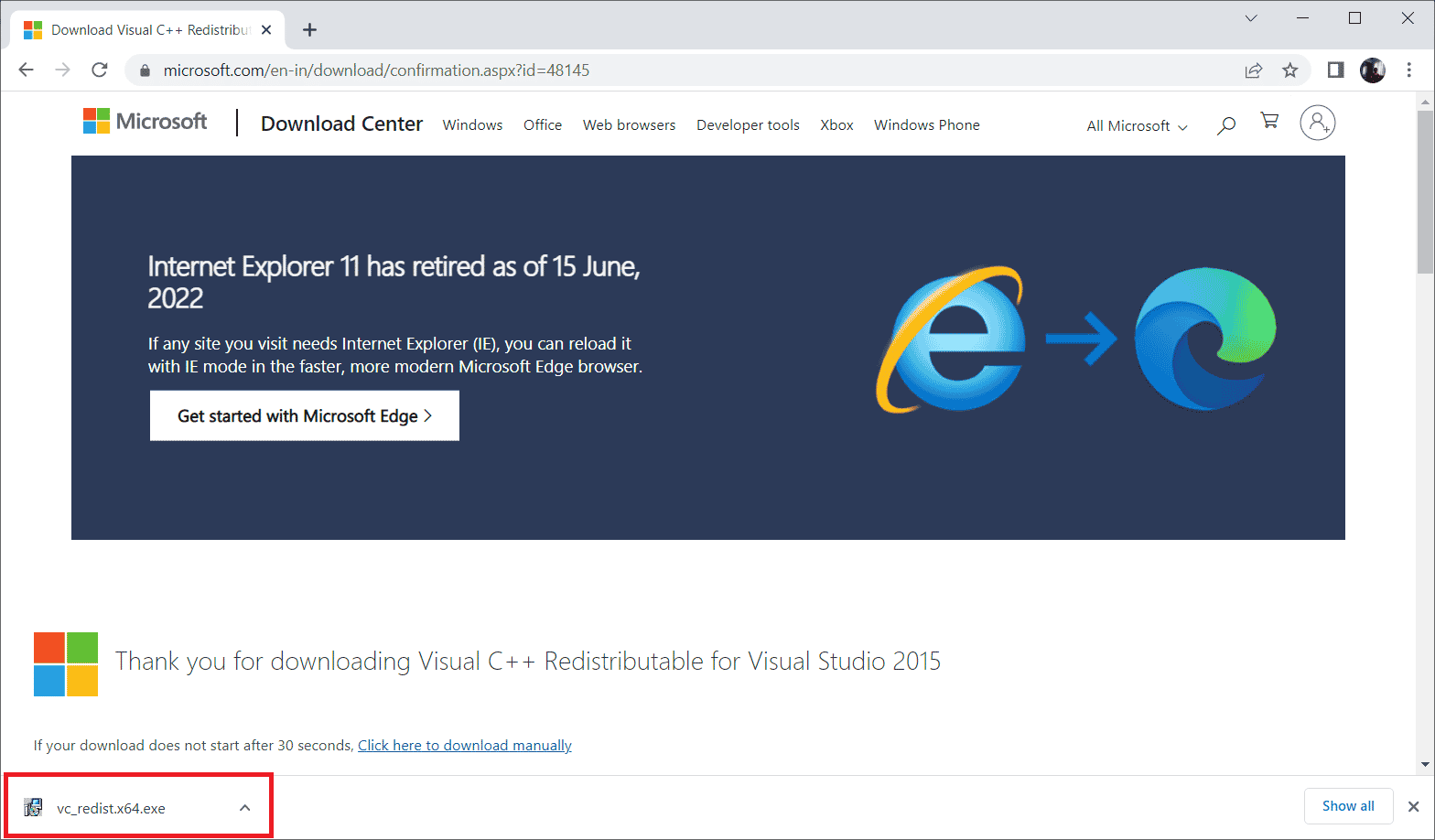The width and height of the screenshot is (1435, 840).
Task: Share this page via the share icon
Action: coord(1253,70)
